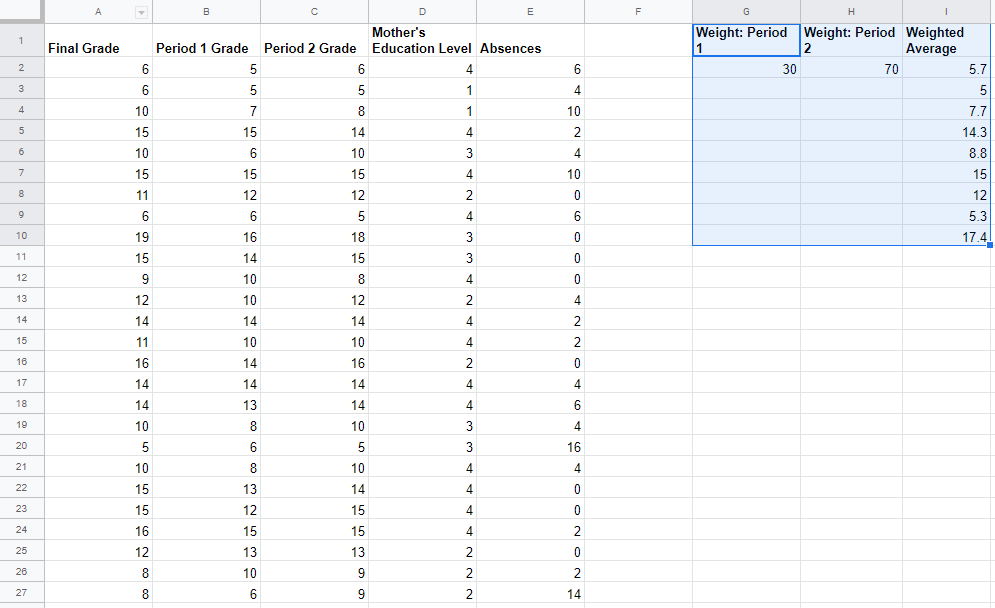Select empty cell F1
This screenshot has width=995, height=608.
click(x=638, y=41)
